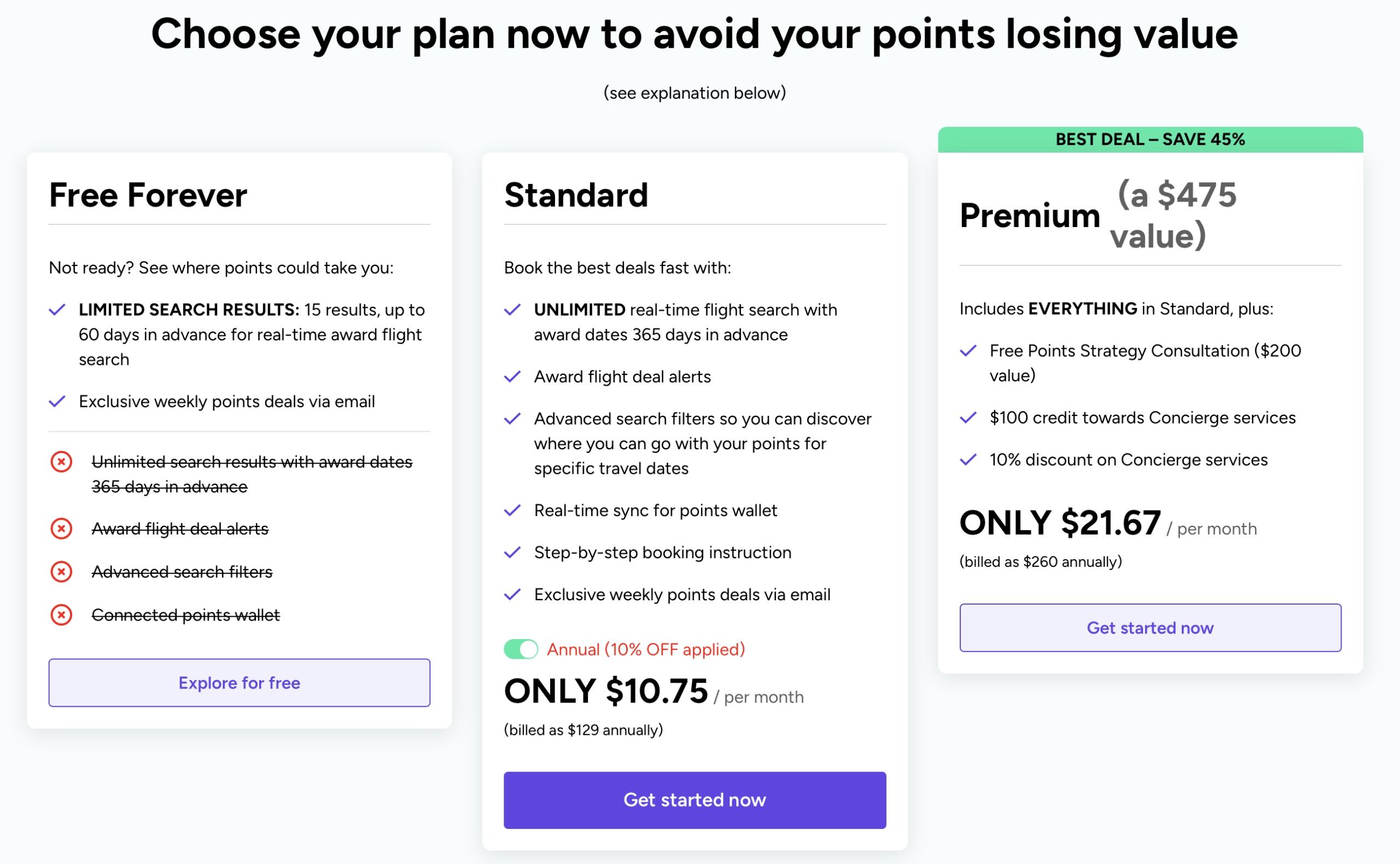Click the checkmark beside 10% discount on Concierge
1400x864 pixels.
[x=969, y=460]
